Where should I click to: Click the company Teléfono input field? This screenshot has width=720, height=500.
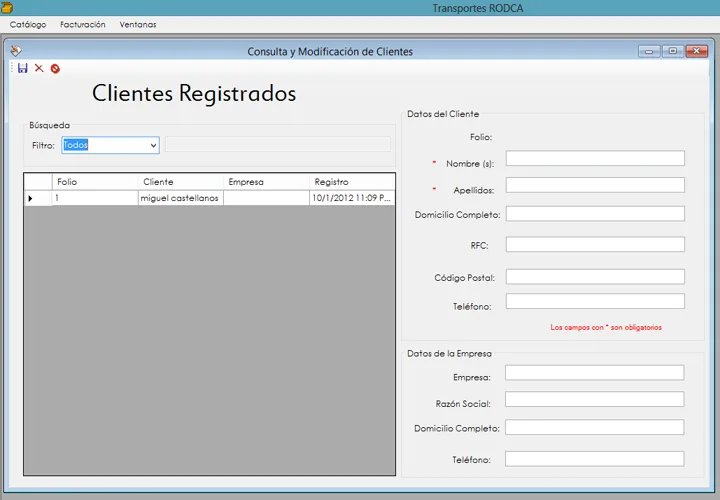[x=595, y=459]
